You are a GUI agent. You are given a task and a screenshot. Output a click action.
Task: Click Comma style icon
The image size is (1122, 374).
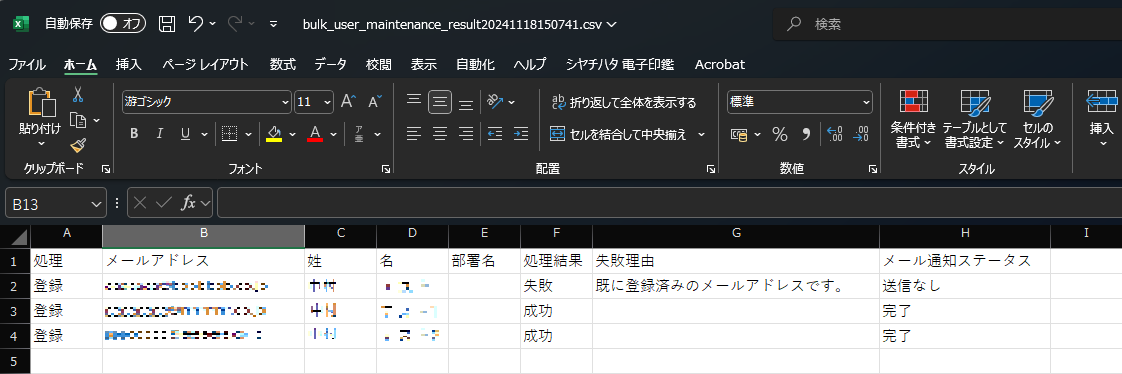tap(806, 134)
